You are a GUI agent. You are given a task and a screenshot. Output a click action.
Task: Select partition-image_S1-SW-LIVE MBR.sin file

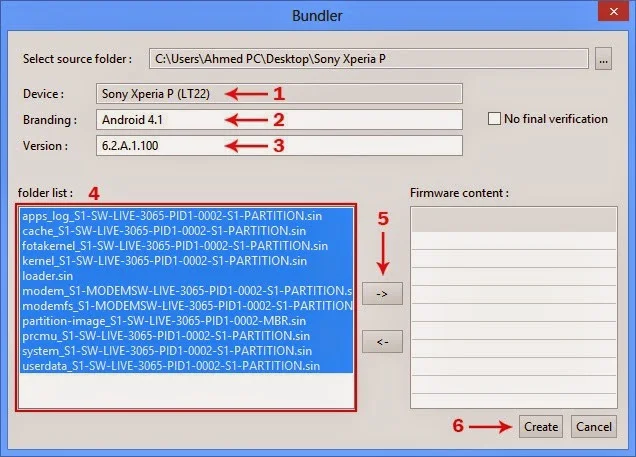coord(187,321)
